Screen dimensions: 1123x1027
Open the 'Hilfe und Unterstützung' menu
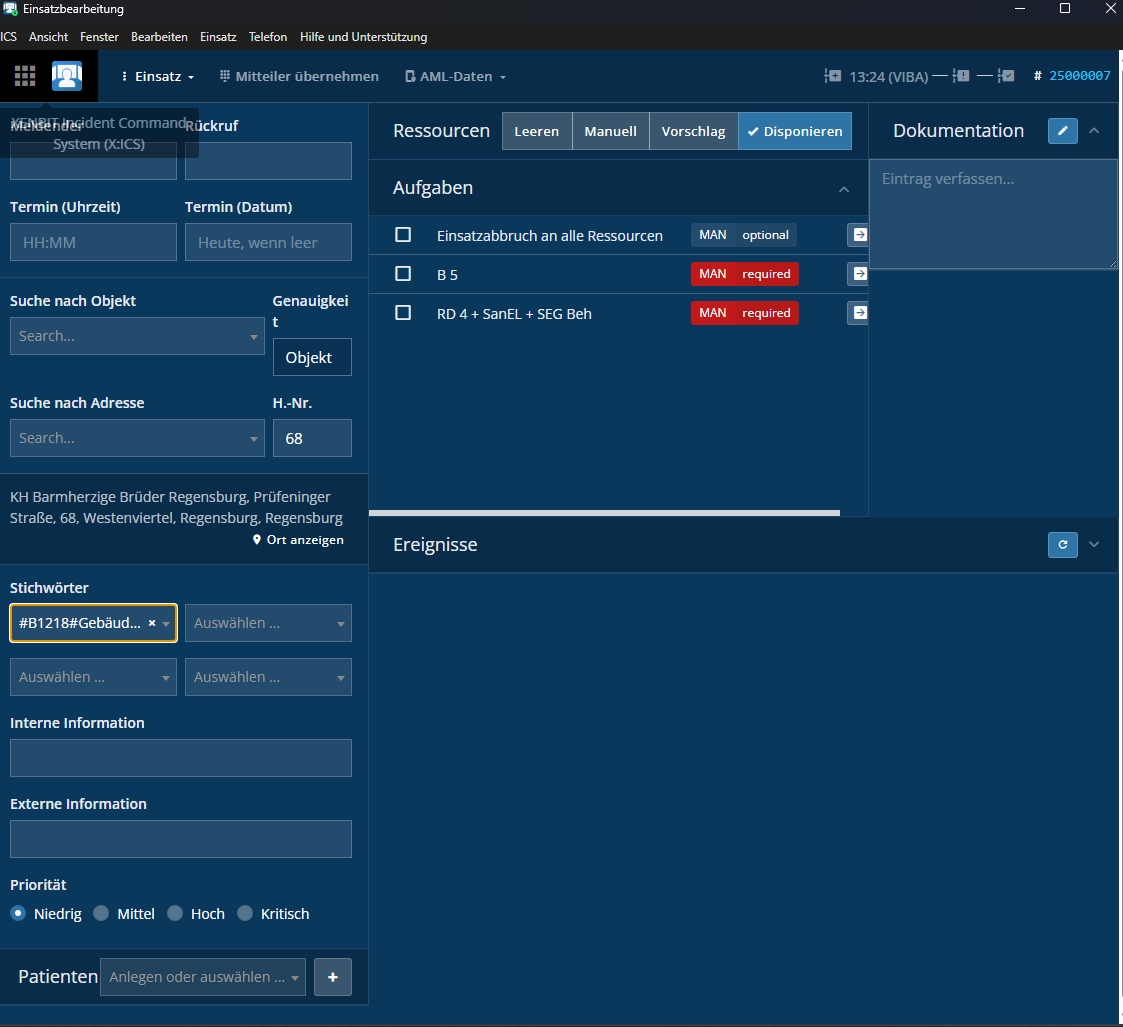[x=363, y=37]
